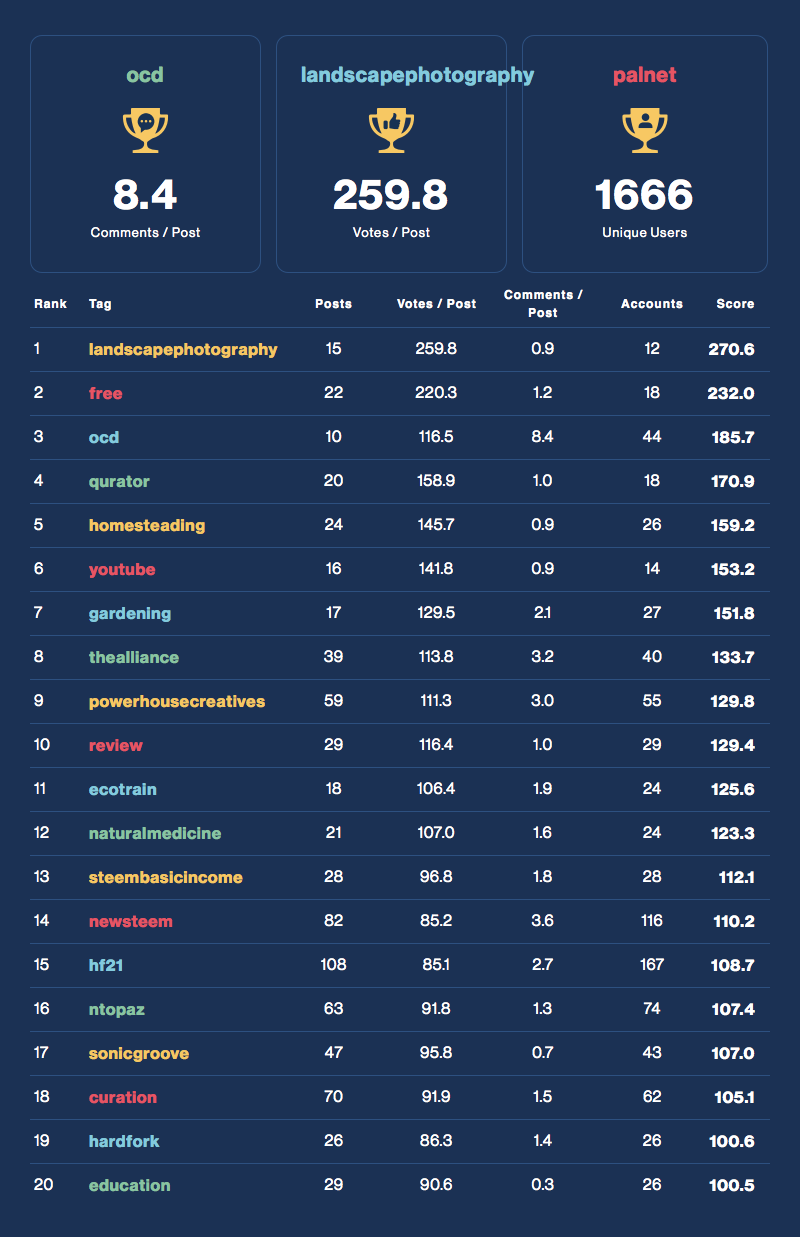Open the free tag in the table

point(105,393)
